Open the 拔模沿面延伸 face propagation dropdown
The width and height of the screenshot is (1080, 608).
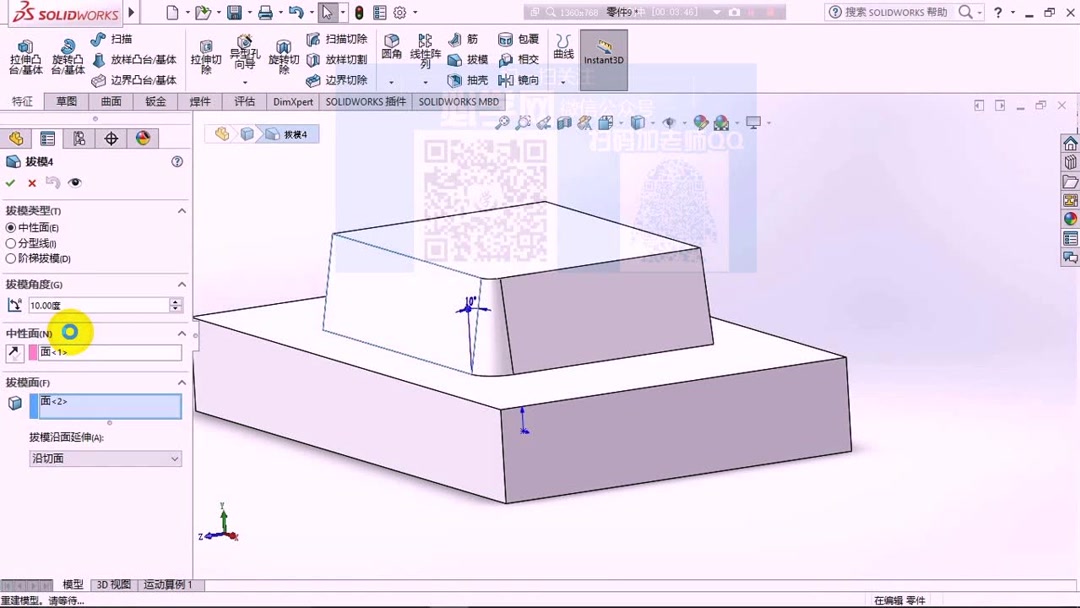point(105,458)
